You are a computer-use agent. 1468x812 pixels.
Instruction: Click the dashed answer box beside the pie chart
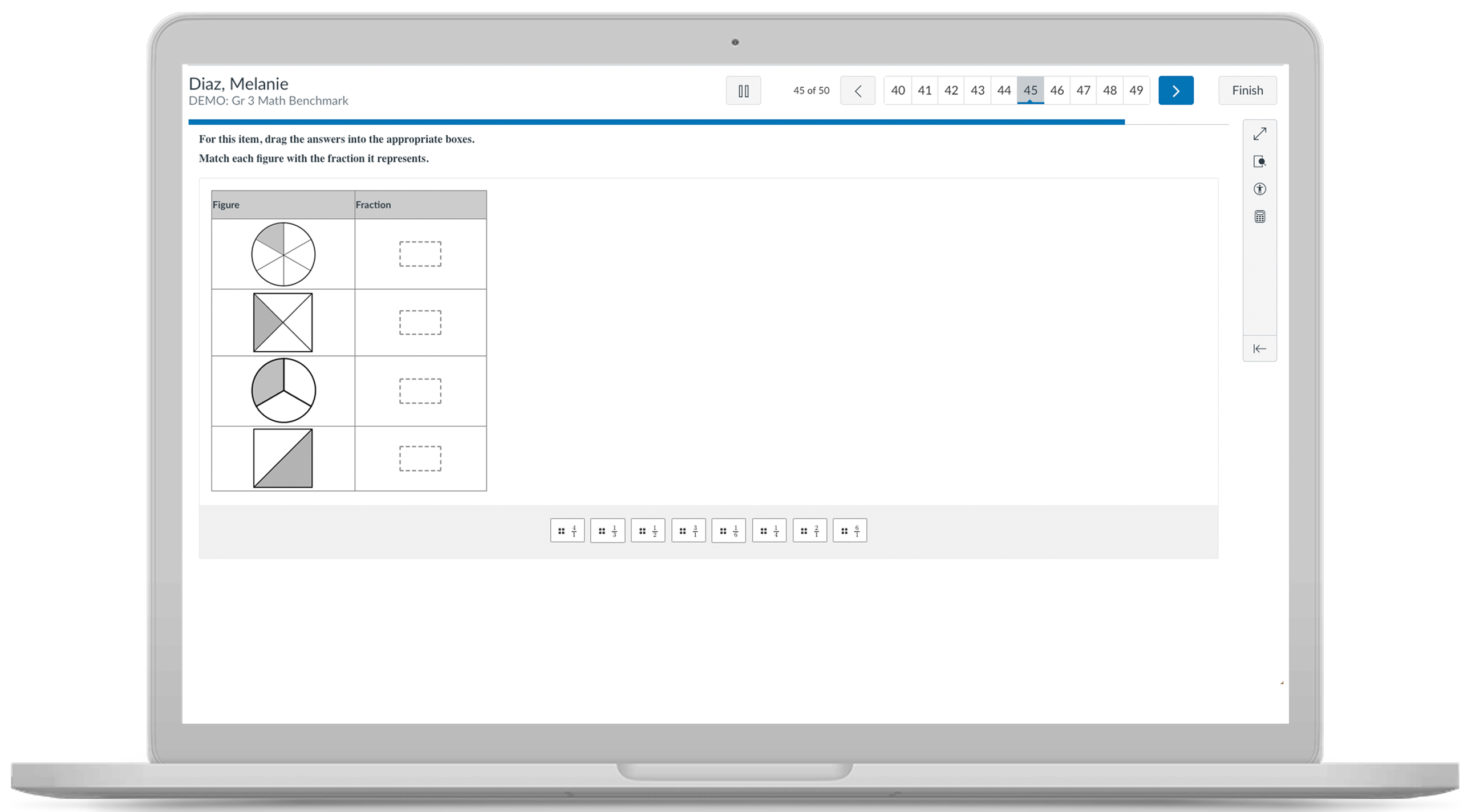[420, 254]
